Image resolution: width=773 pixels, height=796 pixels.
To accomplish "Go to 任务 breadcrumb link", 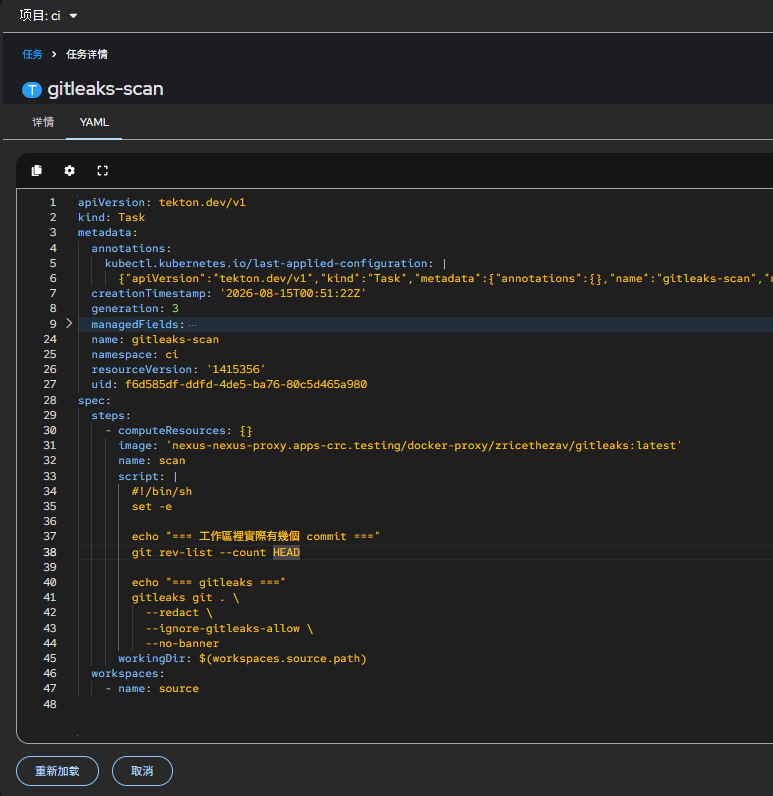I will click(x=32, y=54).
